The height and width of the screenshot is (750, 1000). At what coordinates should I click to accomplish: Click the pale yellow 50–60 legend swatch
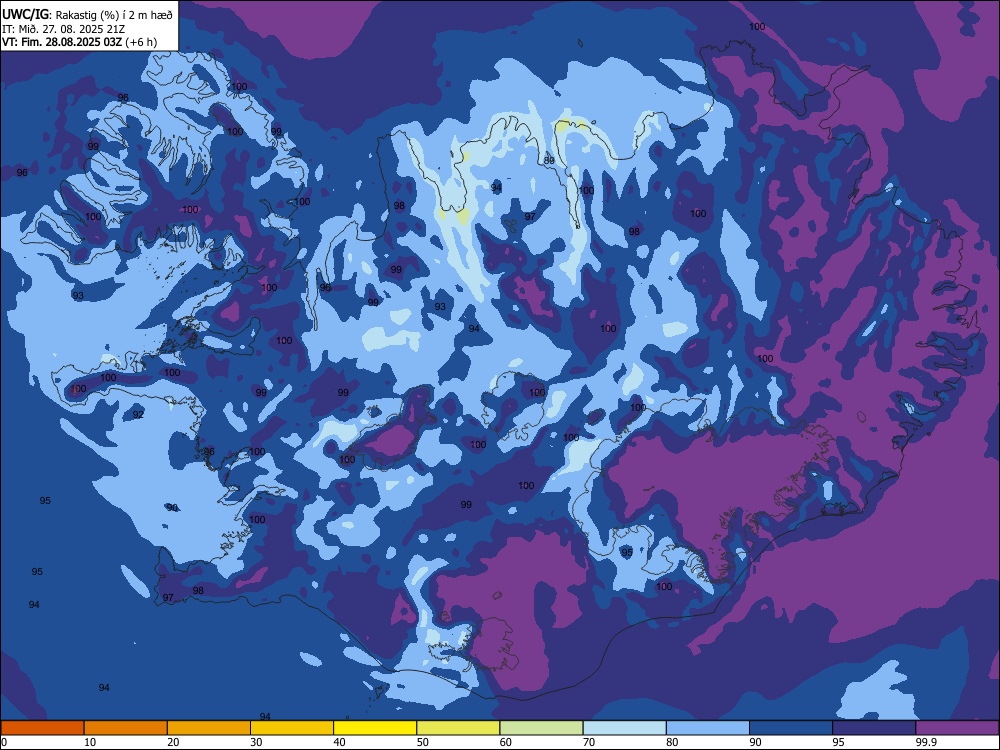(x=458, y=728)
